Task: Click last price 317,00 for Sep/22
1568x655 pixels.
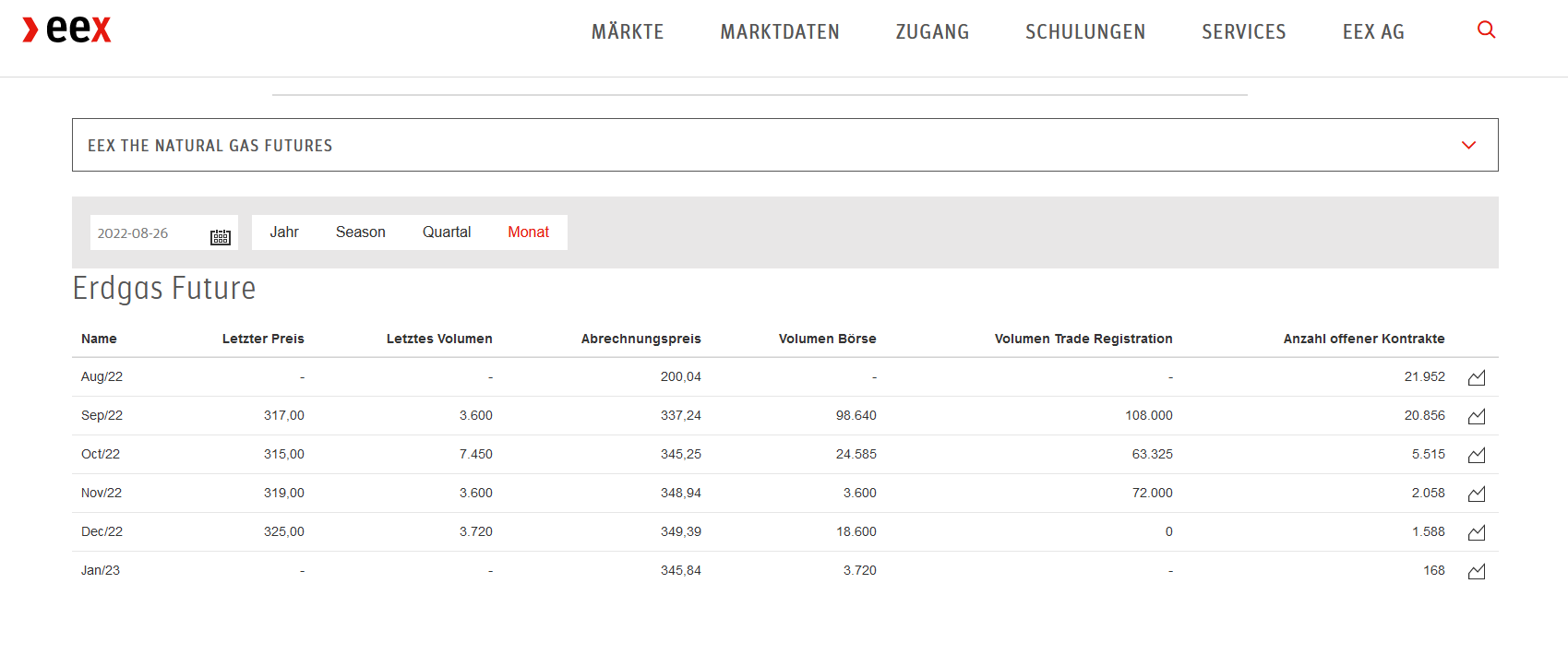Action: point(284,415)
